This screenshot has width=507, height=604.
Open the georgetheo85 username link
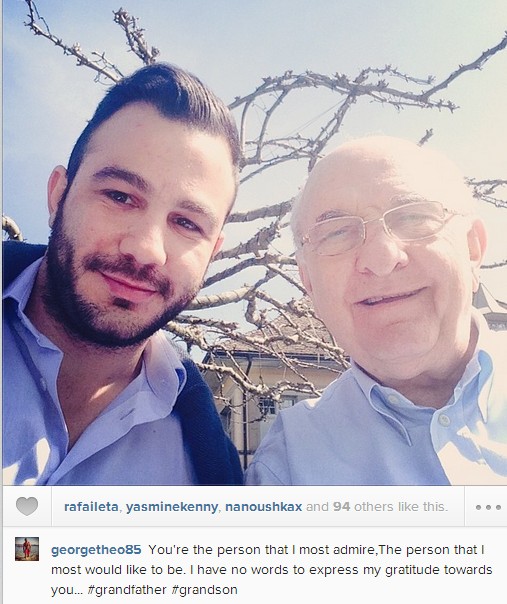[96, 550]
